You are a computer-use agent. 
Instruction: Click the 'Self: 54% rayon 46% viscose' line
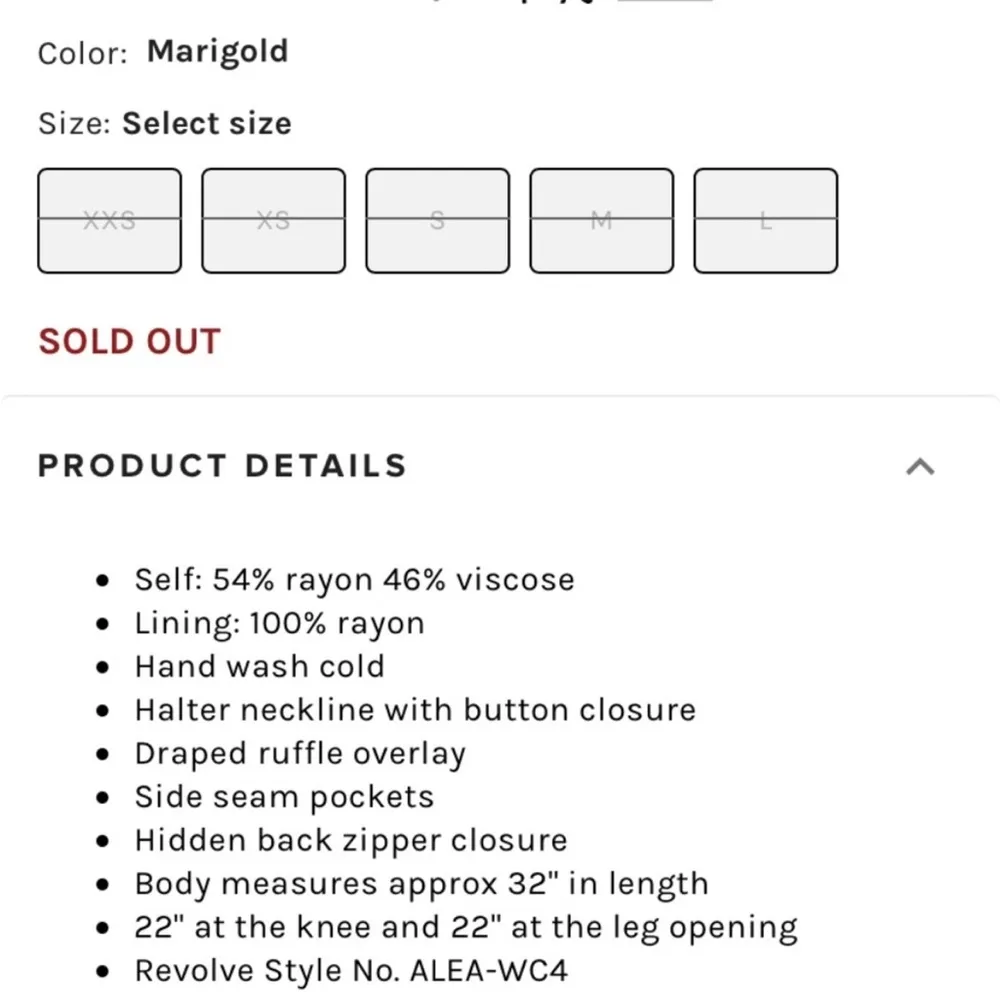click(354, 580)
